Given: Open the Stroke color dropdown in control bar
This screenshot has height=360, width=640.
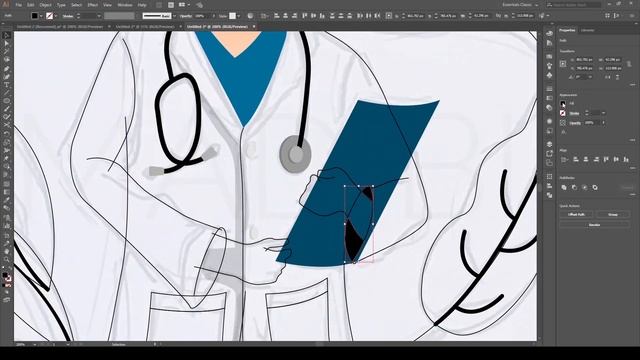Looking at the screenshot, I should click(x=56, y=16).
